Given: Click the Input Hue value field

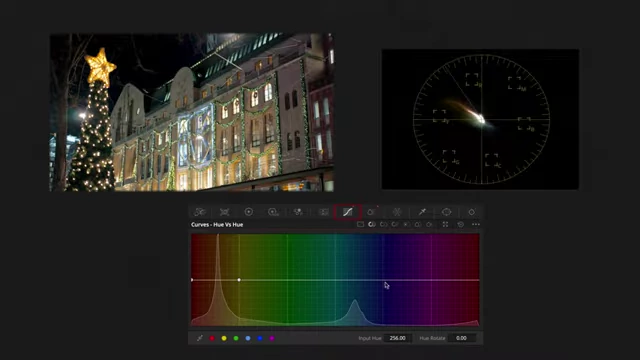Looking at the screenshot, I should click(398, 338).
